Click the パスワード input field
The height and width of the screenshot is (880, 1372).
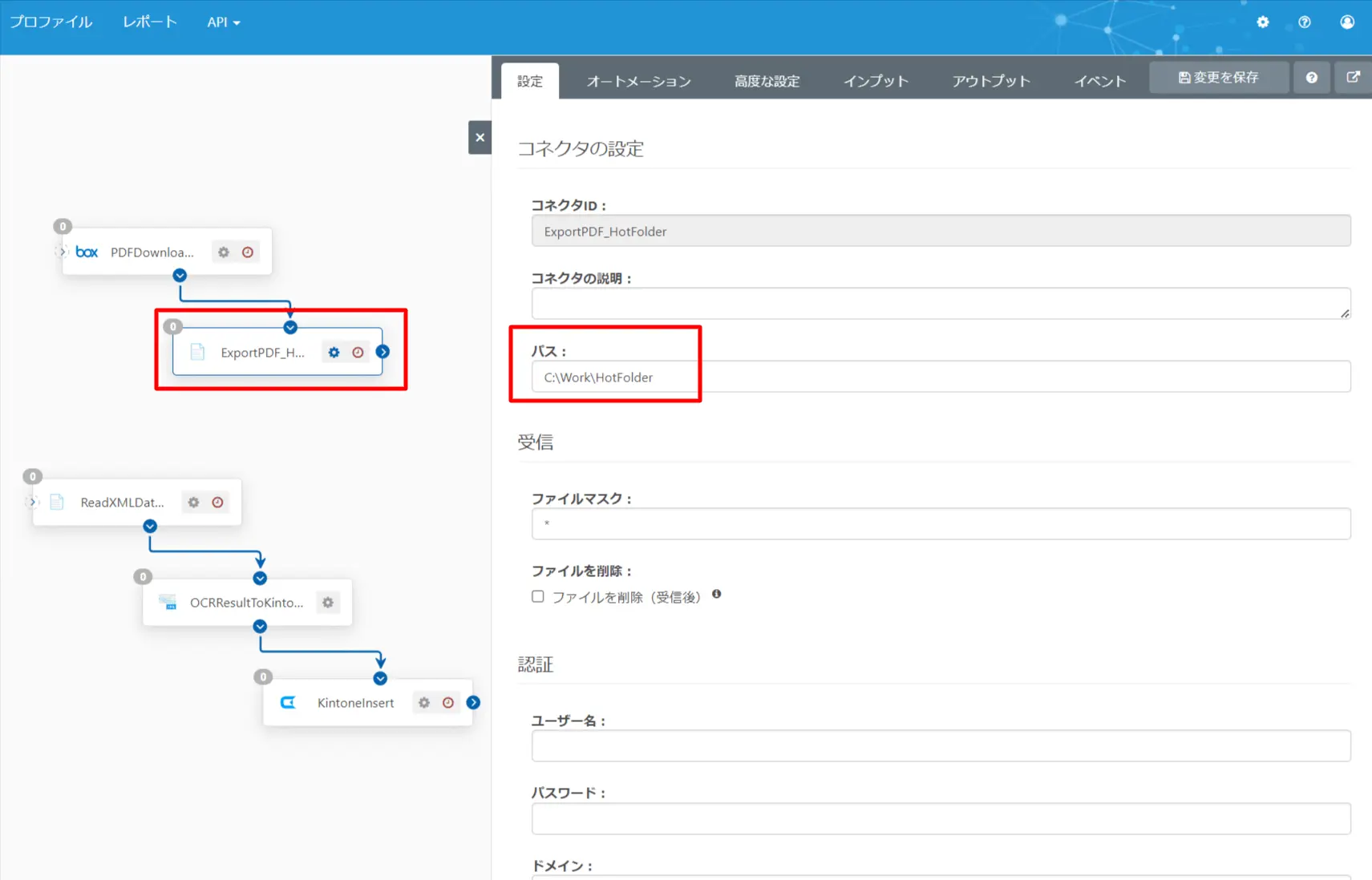(941, 819)
